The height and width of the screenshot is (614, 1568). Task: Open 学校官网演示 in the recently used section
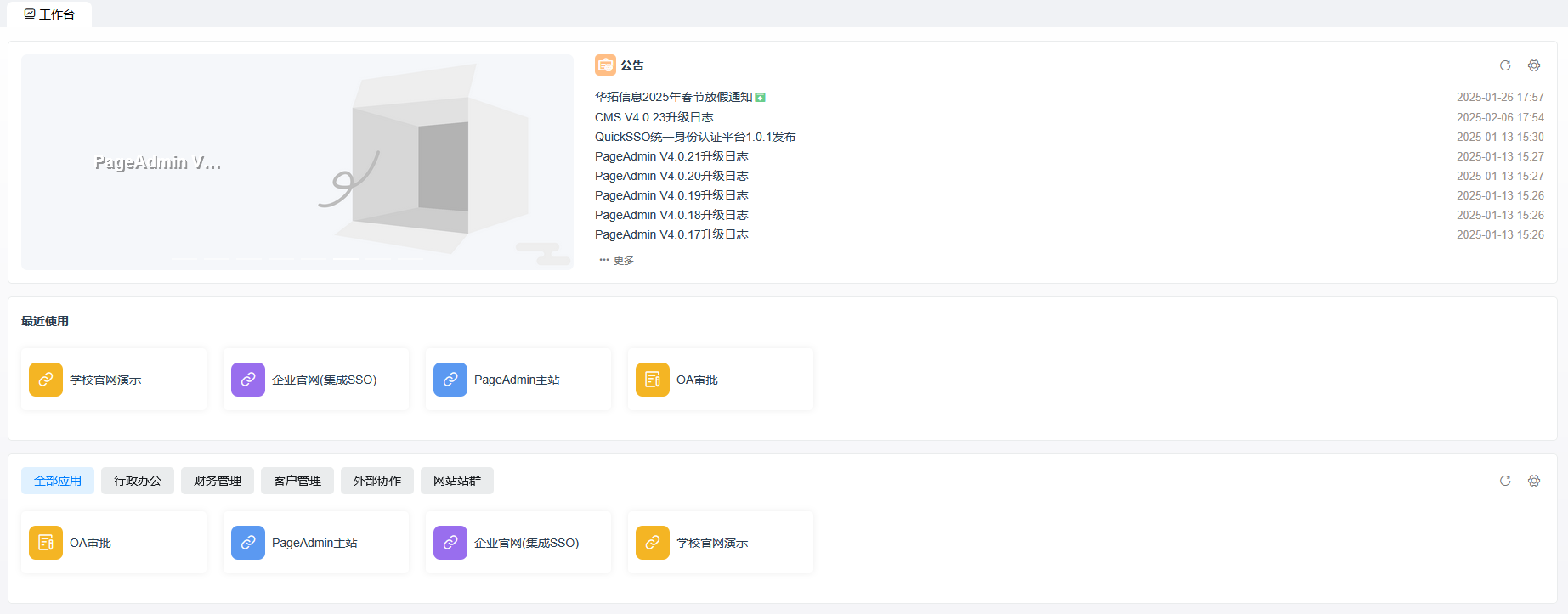coord(105,380)
